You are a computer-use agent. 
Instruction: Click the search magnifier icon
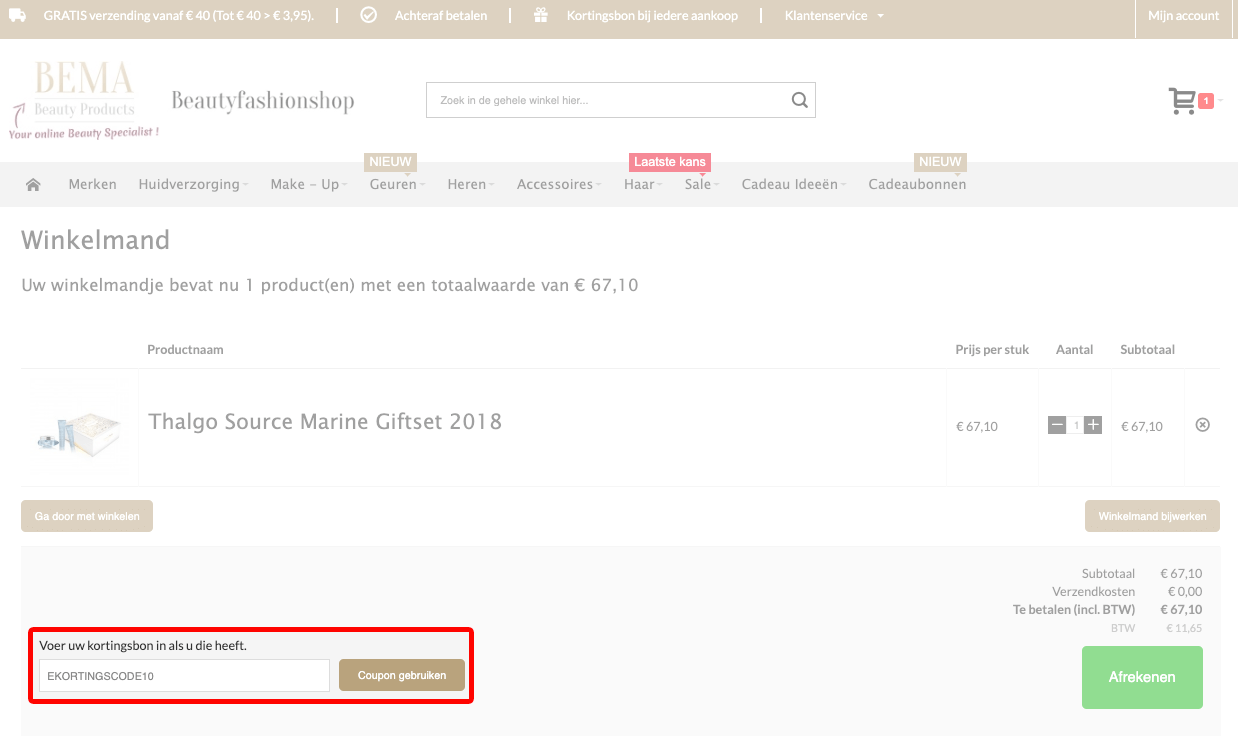pyautogui.click(x=799, y=100)
